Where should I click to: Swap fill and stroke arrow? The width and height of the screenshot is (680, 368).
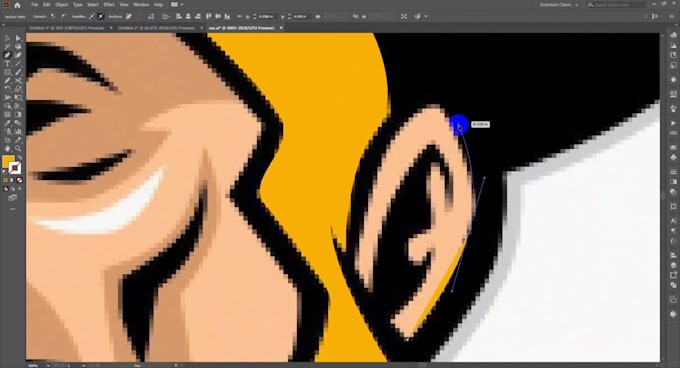(20, 158)
